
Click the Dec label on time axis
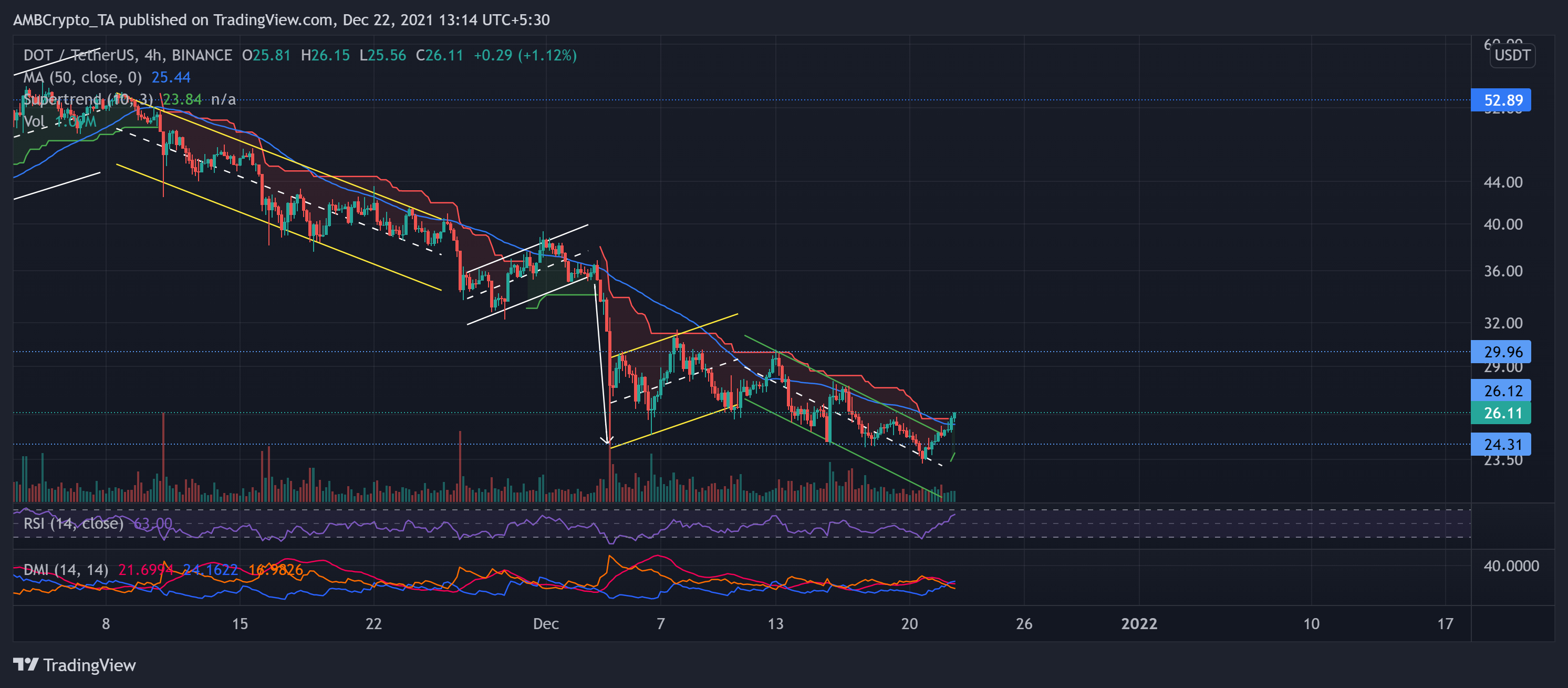(x=545, y=623)
